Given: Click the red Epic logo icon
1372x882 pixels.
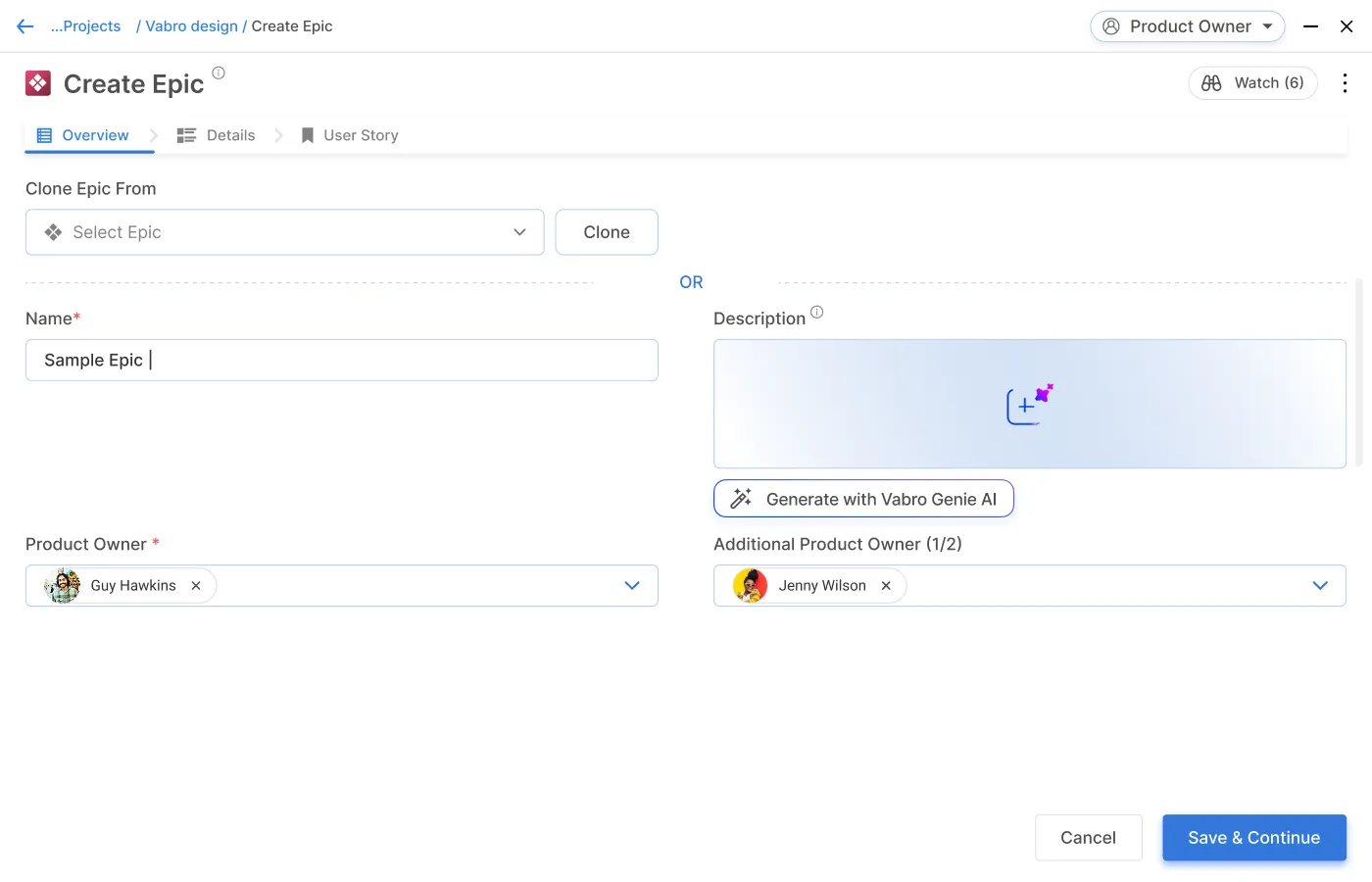Looking at the screenshot, I should pyautogui.click(x=38, y=83).
